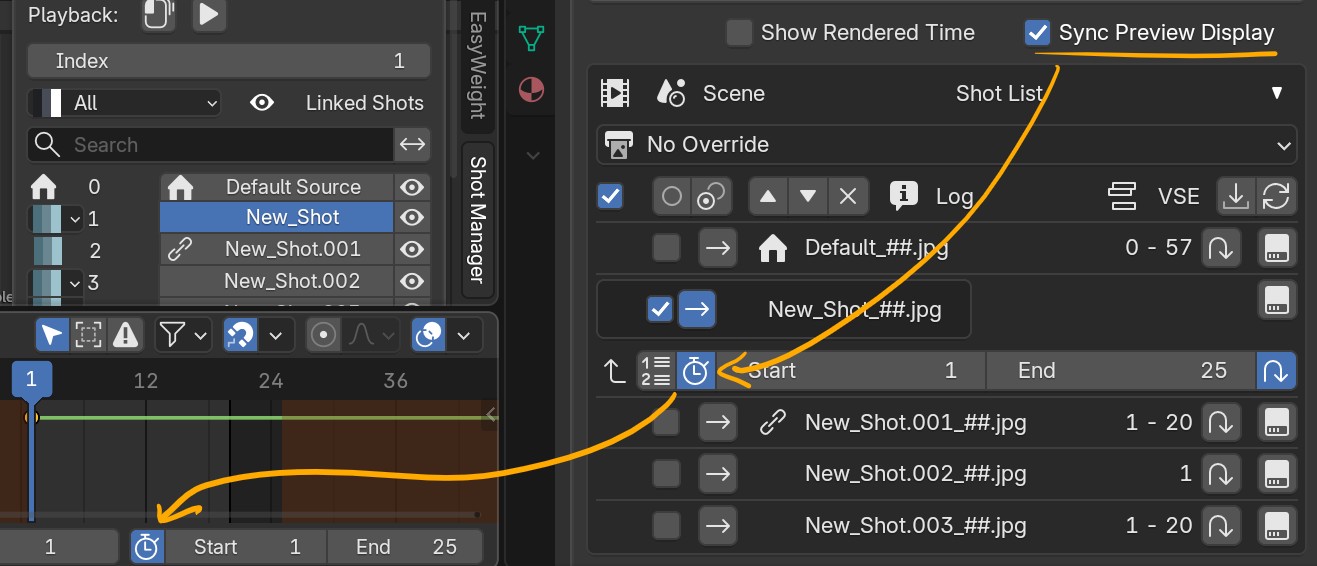Toggle the checked New_Shot_##.jpg checkbox
This screenshot has height=566, width=1317.
[660, 310]
